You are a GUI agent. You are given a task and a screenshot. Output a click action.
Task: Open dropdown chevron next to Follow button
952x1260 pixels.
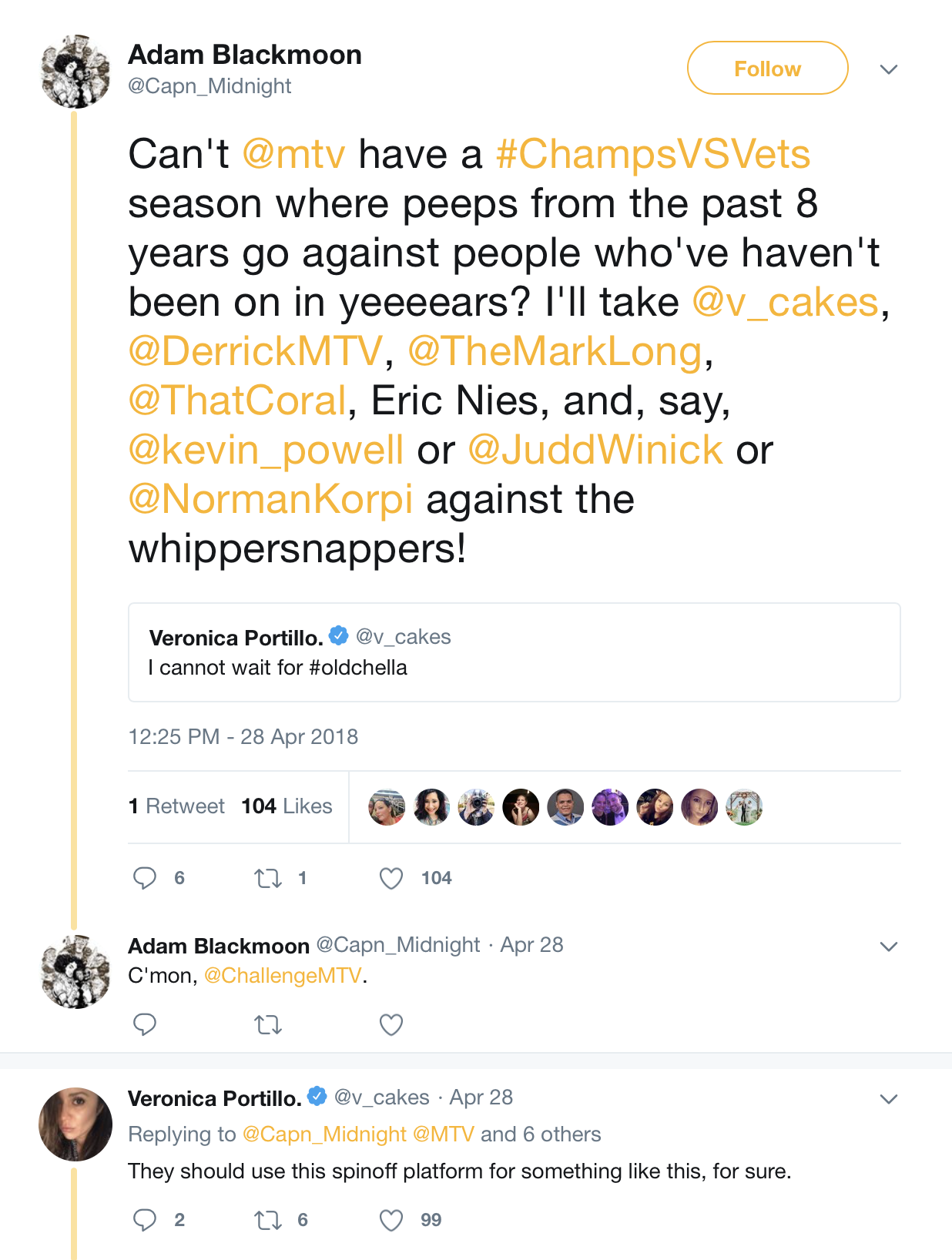point(889,69)
